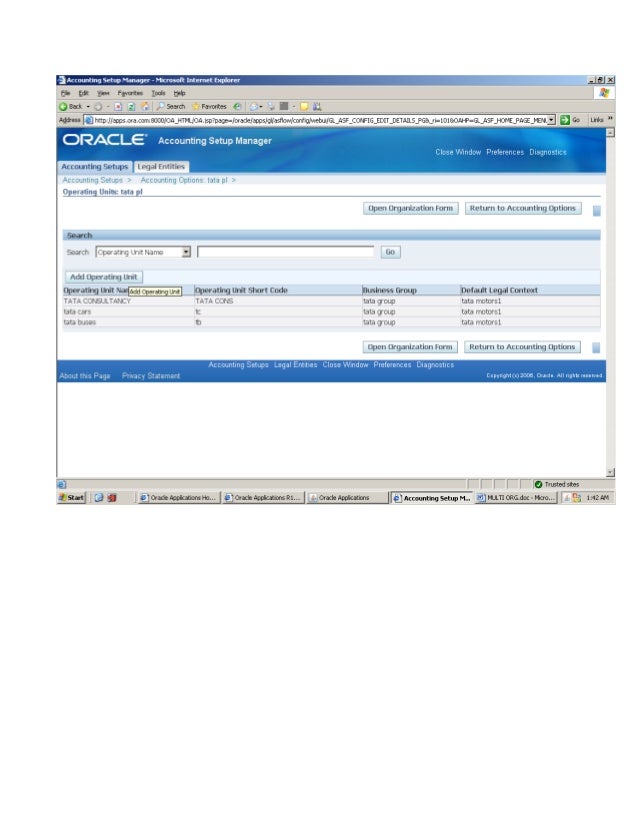The width and height of the screenshot is (638, 826).
Task: Open About this Page link
Action: tap(85, 376)
